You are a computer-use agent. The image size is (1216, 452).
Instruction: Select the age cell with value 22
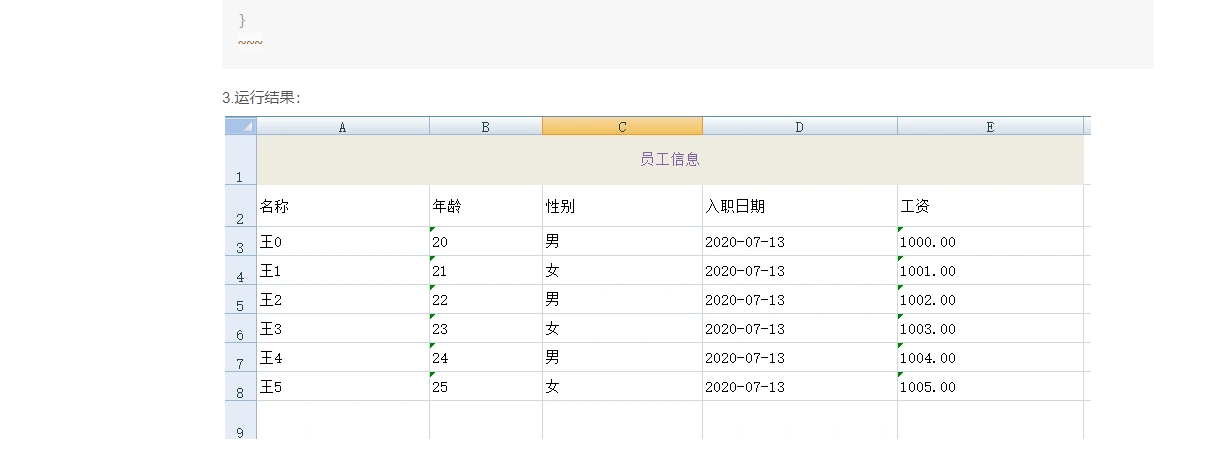pos(486,300)
